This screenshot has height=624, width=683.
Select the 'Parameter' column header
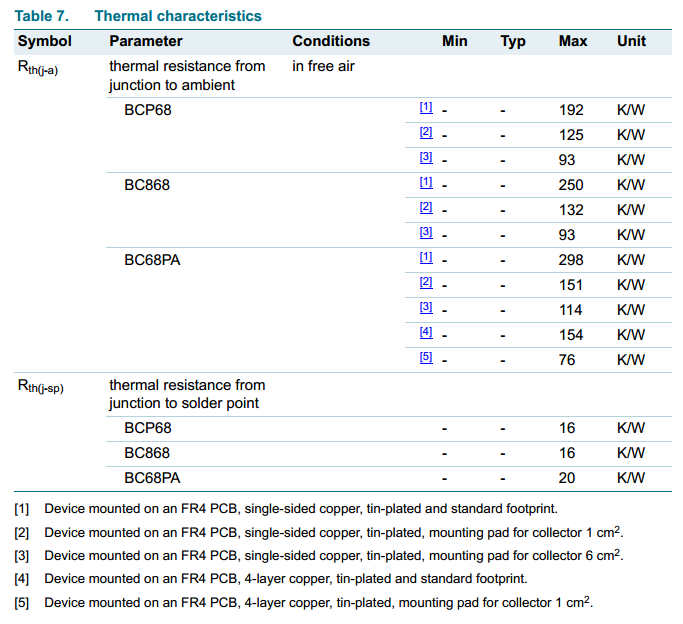tap(145, 41)
